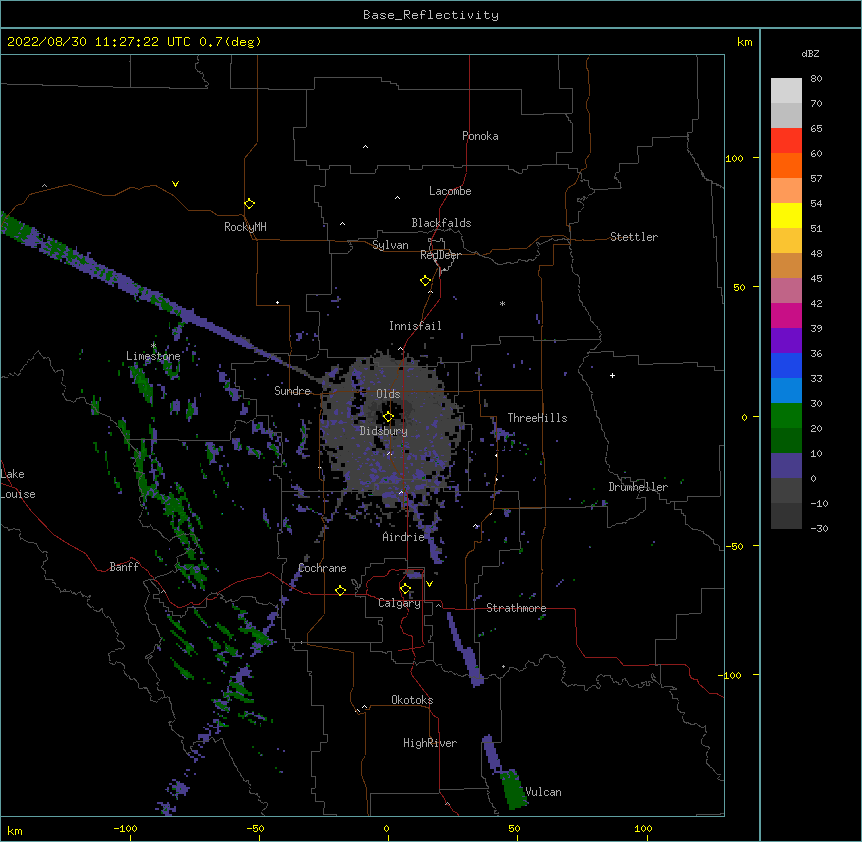Viewport: 862px width, 842px height.
Task: Click the yellow diamond marker above RockyMH
Action: 250,204
